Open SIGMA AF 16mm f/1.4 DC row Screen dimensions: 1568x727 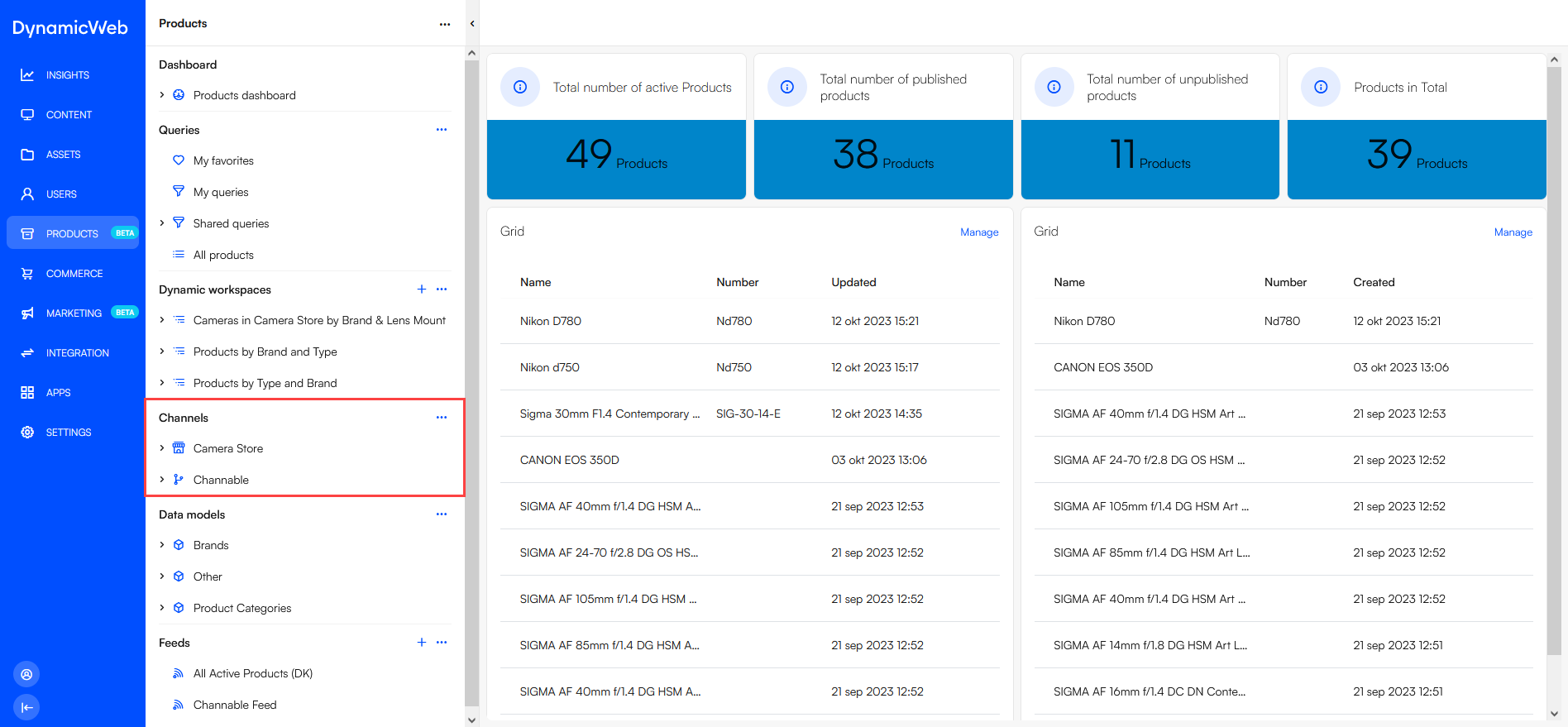pyautogui.click(x=1284, y=691)
